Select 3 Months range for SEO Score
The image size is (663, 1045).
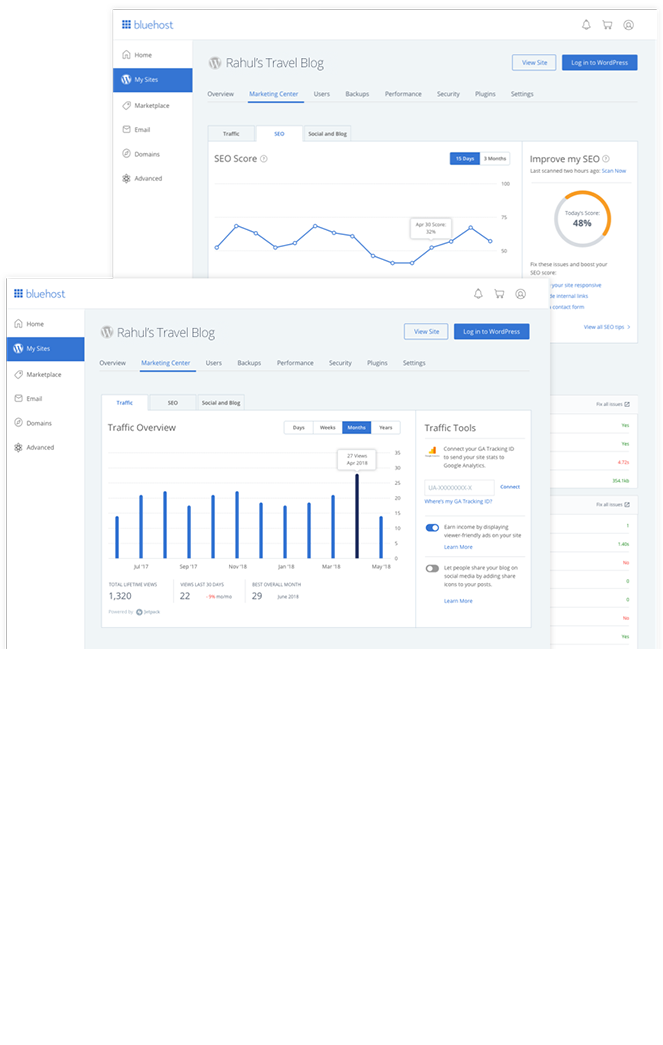495,159
